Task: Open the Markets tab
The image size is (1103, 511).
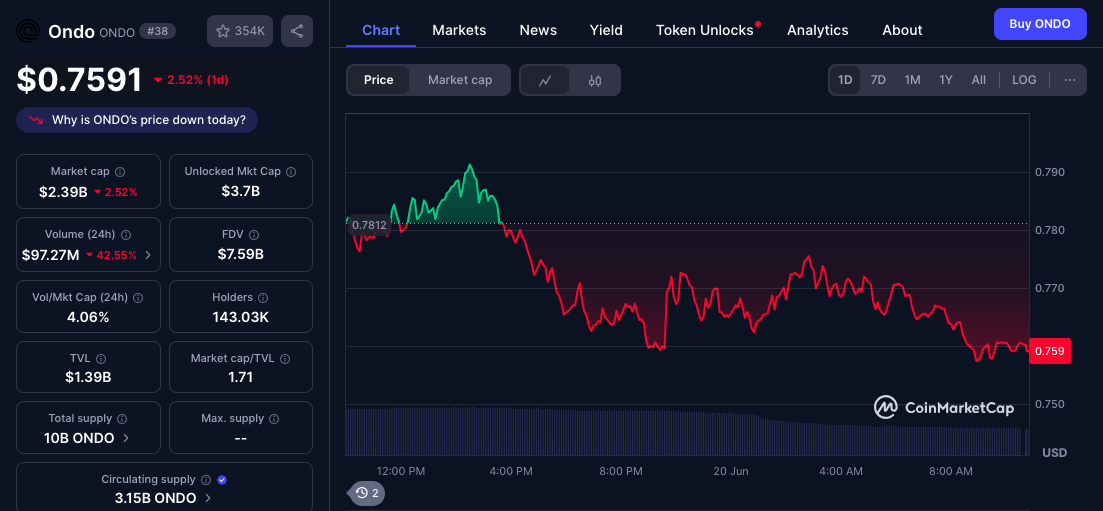Action: click(459, 30)
